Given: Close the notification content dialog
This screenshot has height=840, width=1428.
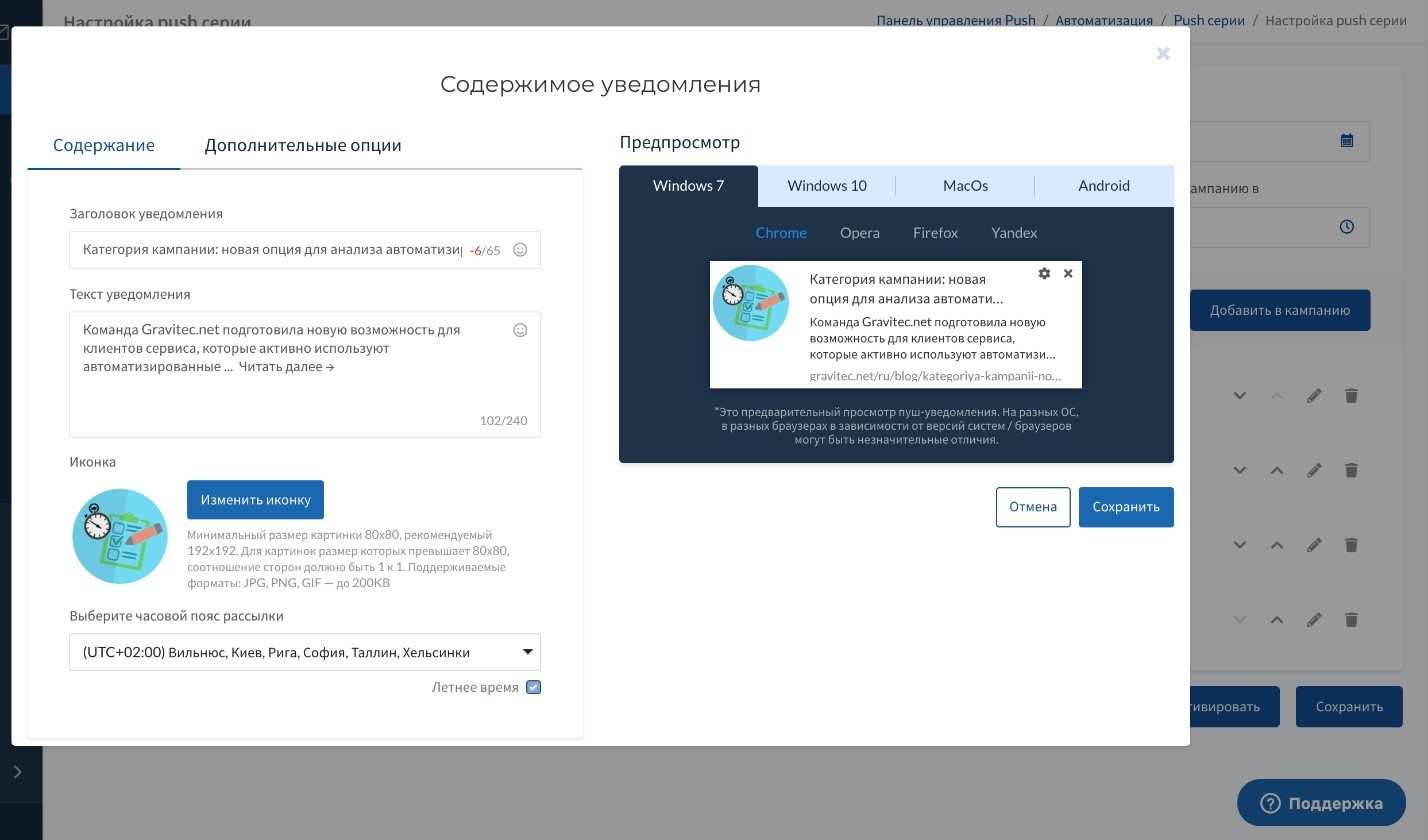Looking at the screenshot, I should 1163,54.
